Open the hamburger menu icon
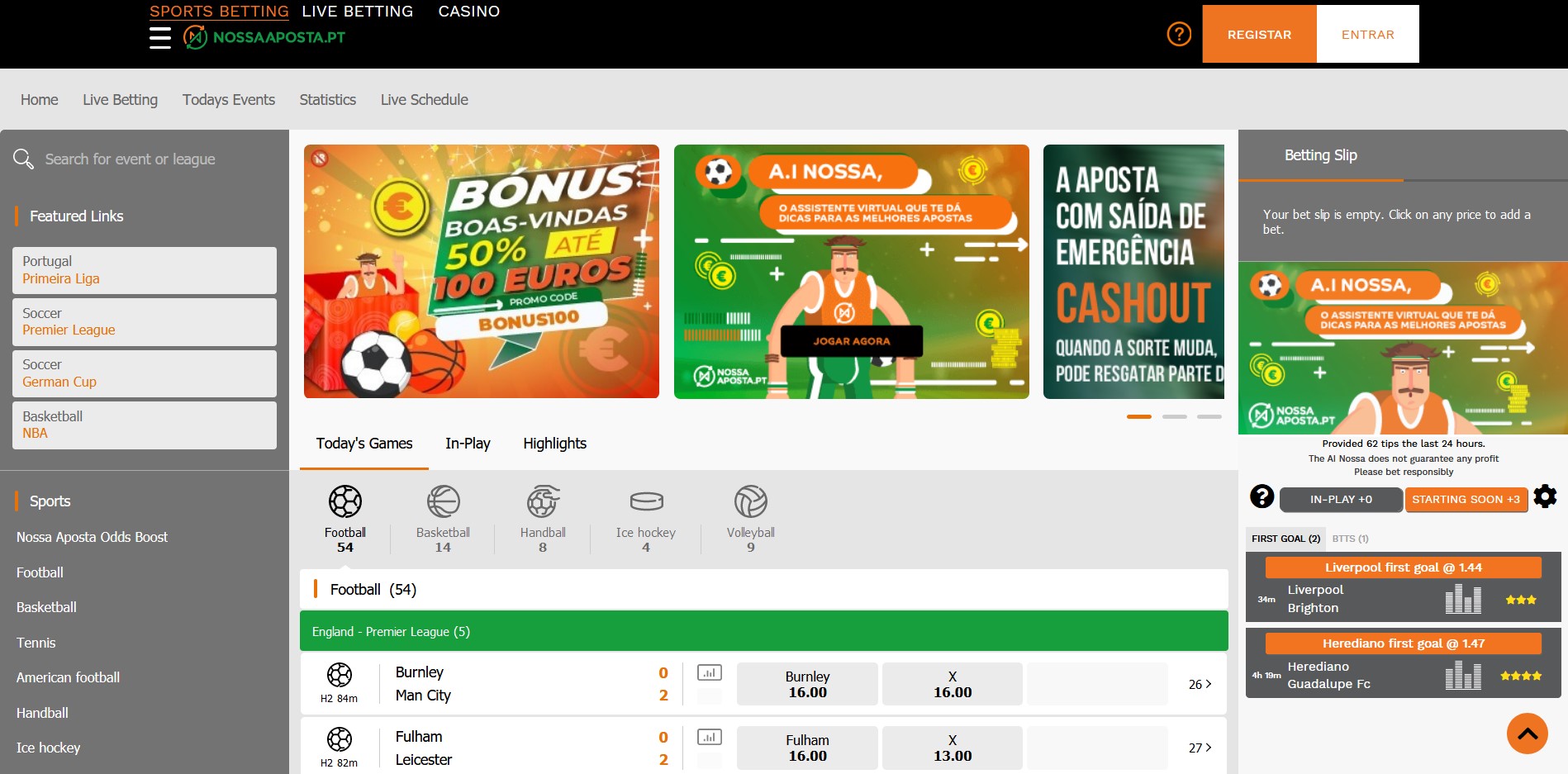Image resolution: width=1568 pixels, height=774 pixels. click(160, 37)
